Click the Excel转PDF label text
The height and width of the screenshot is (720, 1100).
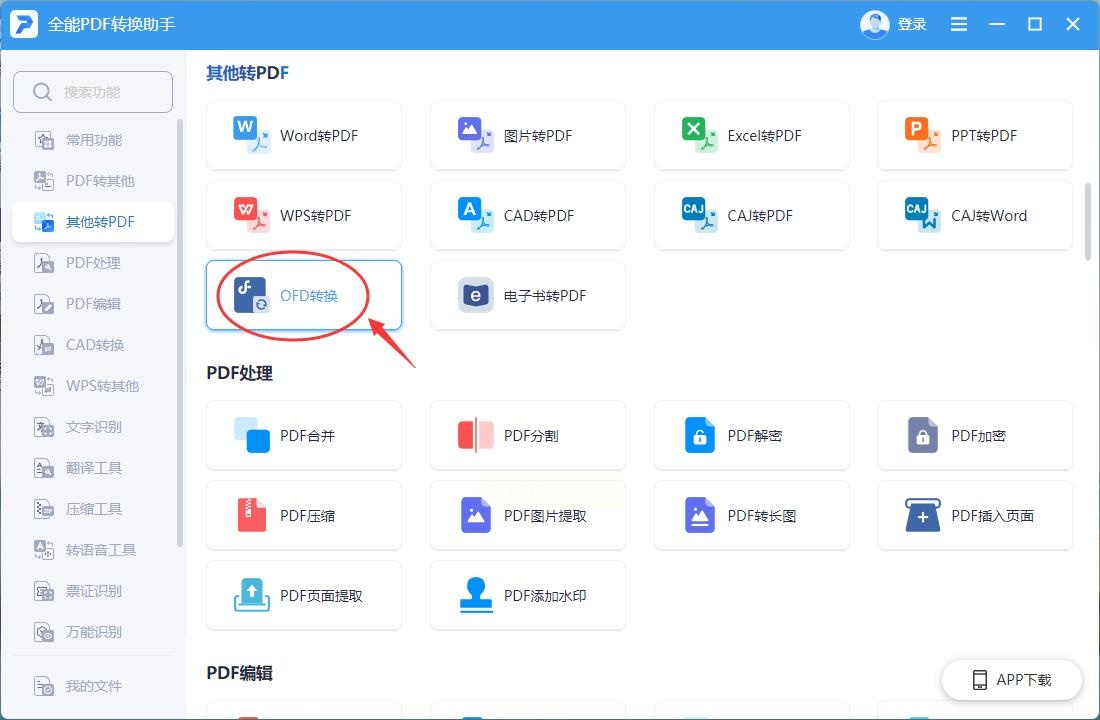(x=765, y=135)
